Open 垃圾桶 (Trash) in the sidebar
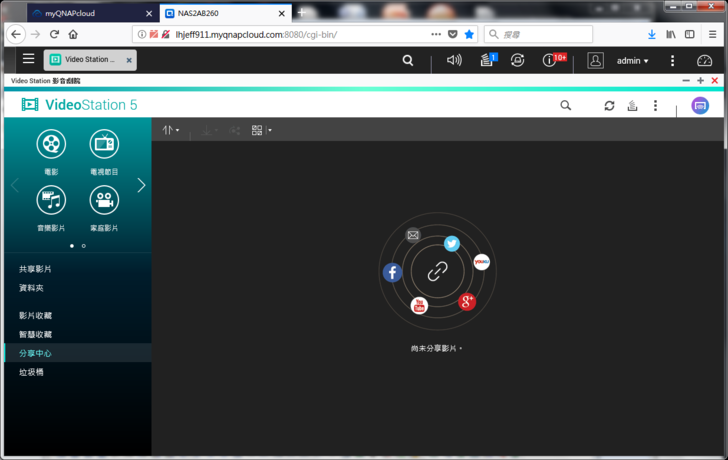The image size is (728, 460). point(31,372)
